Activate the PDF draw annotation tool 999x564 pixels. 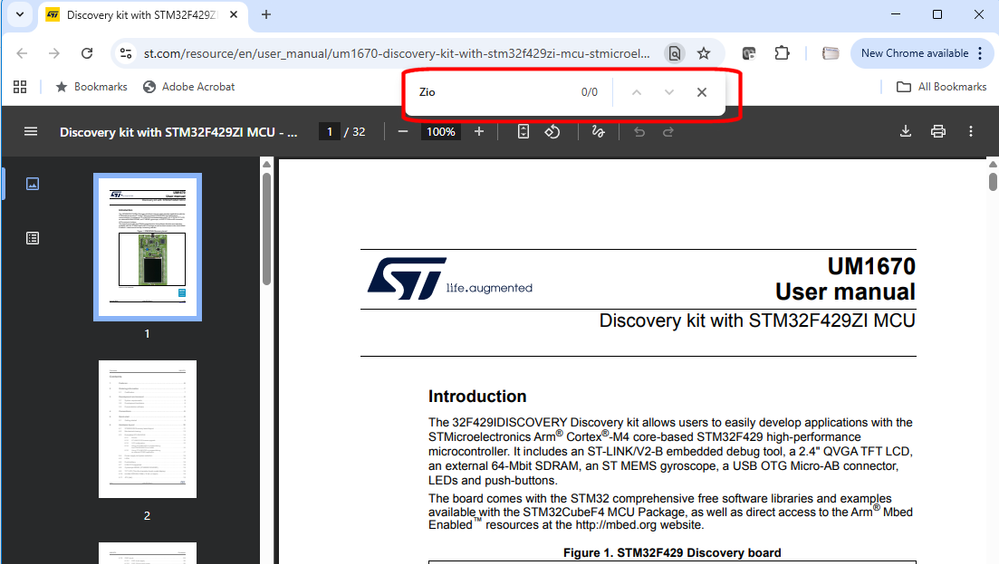point(598,132)
